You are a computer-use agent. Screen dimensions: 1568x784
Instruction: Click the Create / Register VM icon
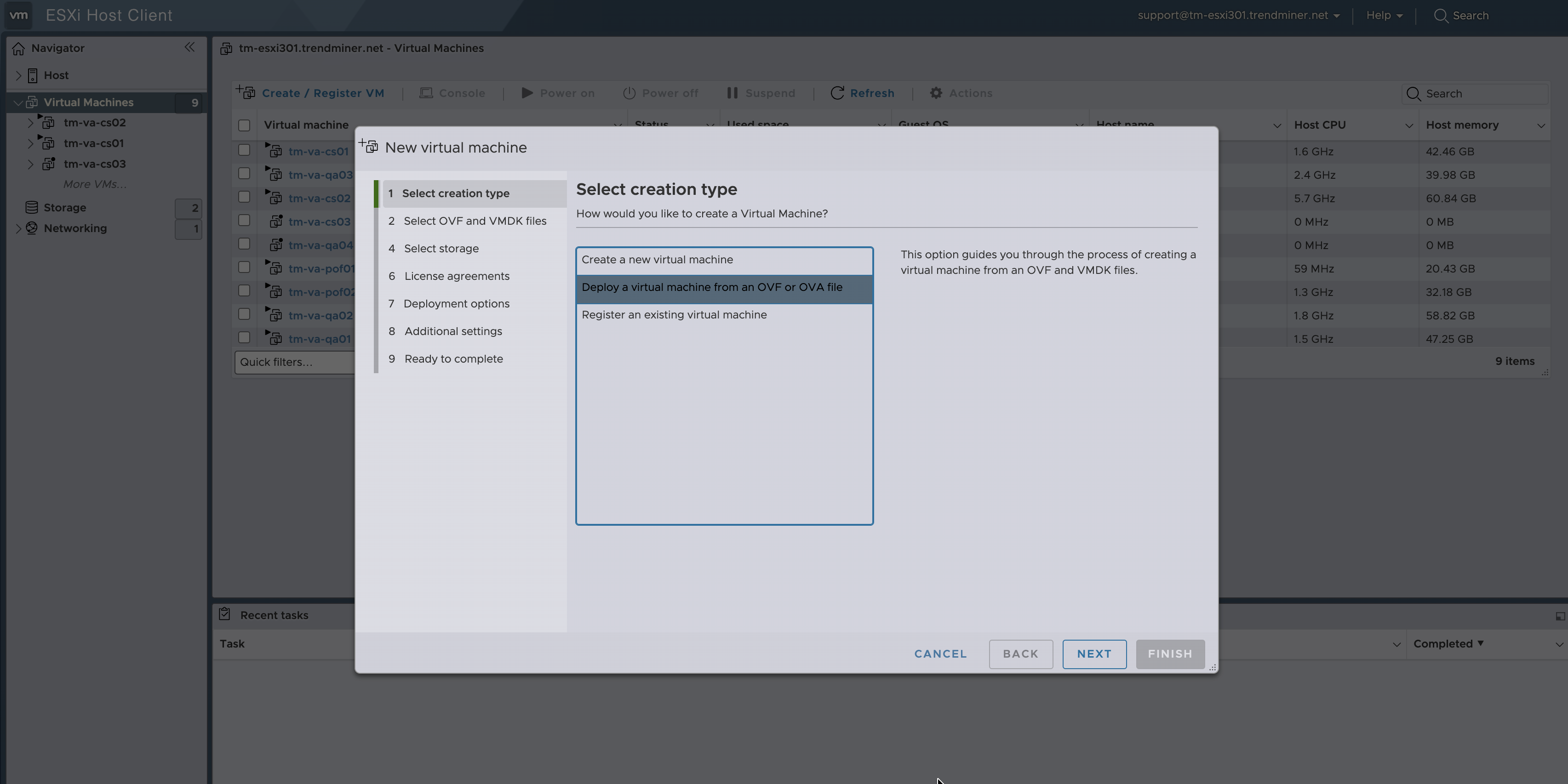click(x=246, y=92)
